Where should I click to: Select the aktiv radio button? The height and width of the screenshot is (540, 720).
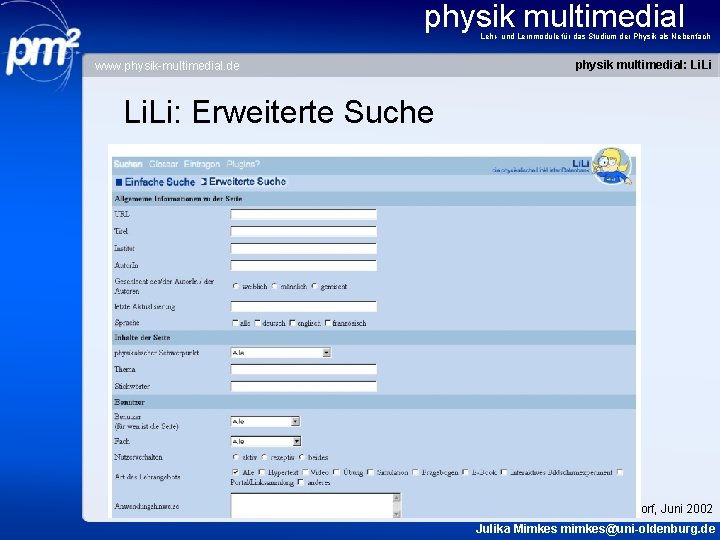coord(236,457)
